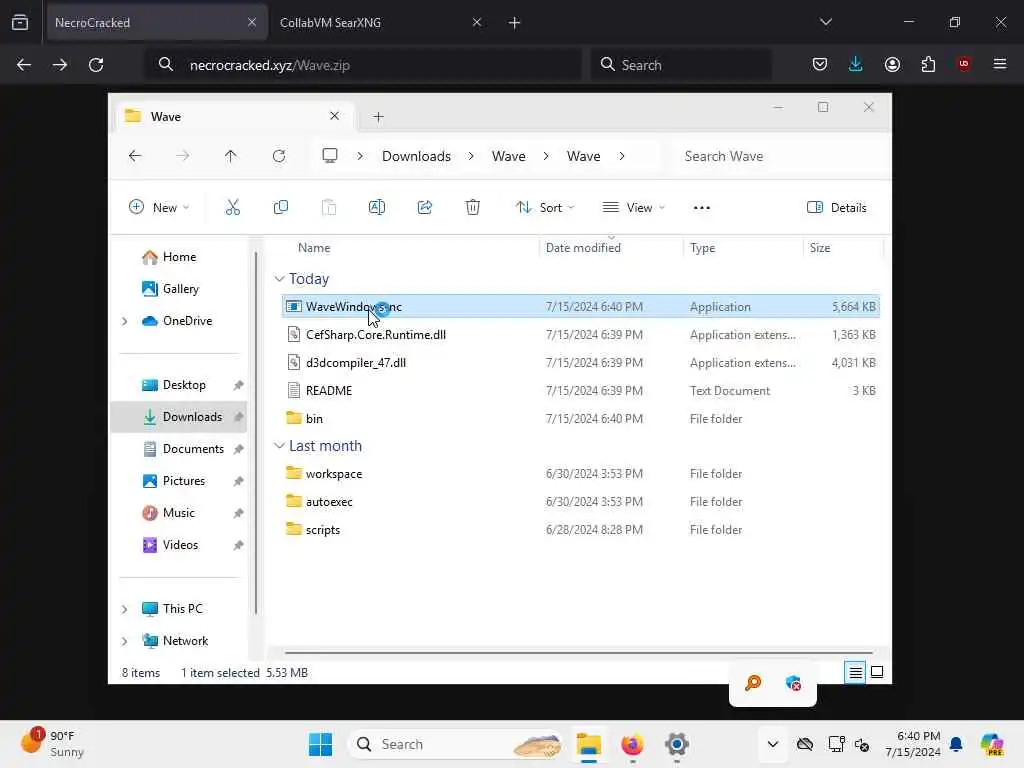
Task: Go up one folder level in Explorer
Action: tap(231, 156)
